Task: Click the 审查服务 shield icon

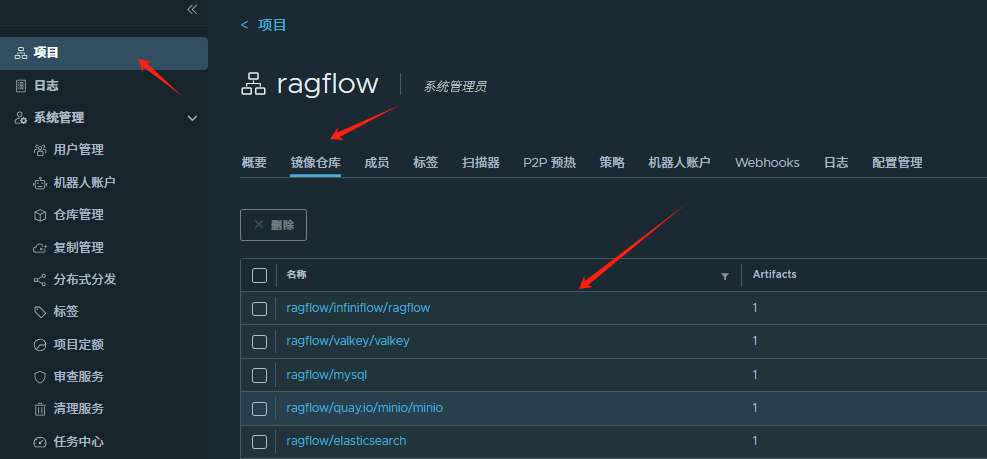Action: point(40,377)
